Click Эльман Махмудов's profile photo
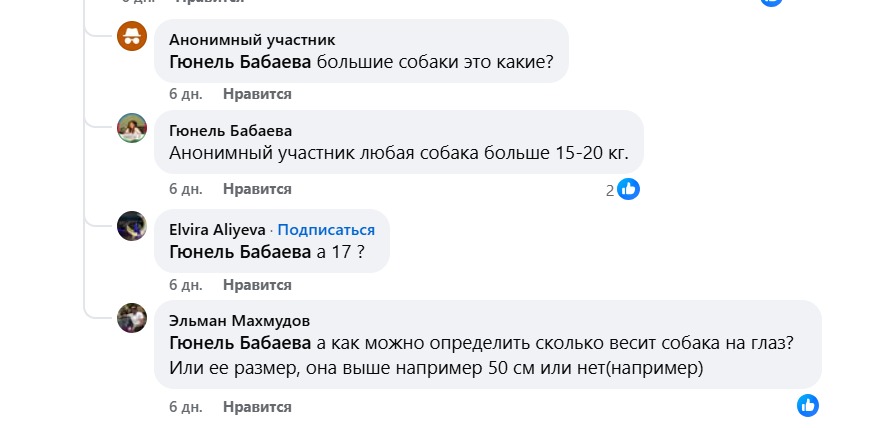870x428 pixels. point(133,318)
